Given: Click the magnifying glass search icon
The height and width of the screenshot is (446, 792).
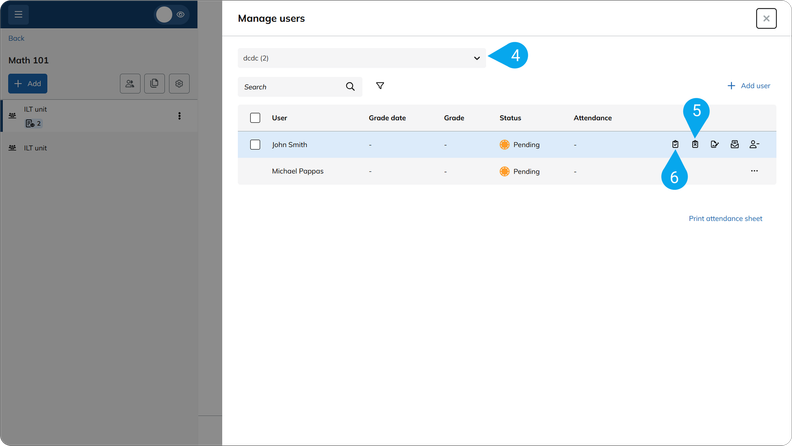Looking at the screenshot, I should coord(350,87).
